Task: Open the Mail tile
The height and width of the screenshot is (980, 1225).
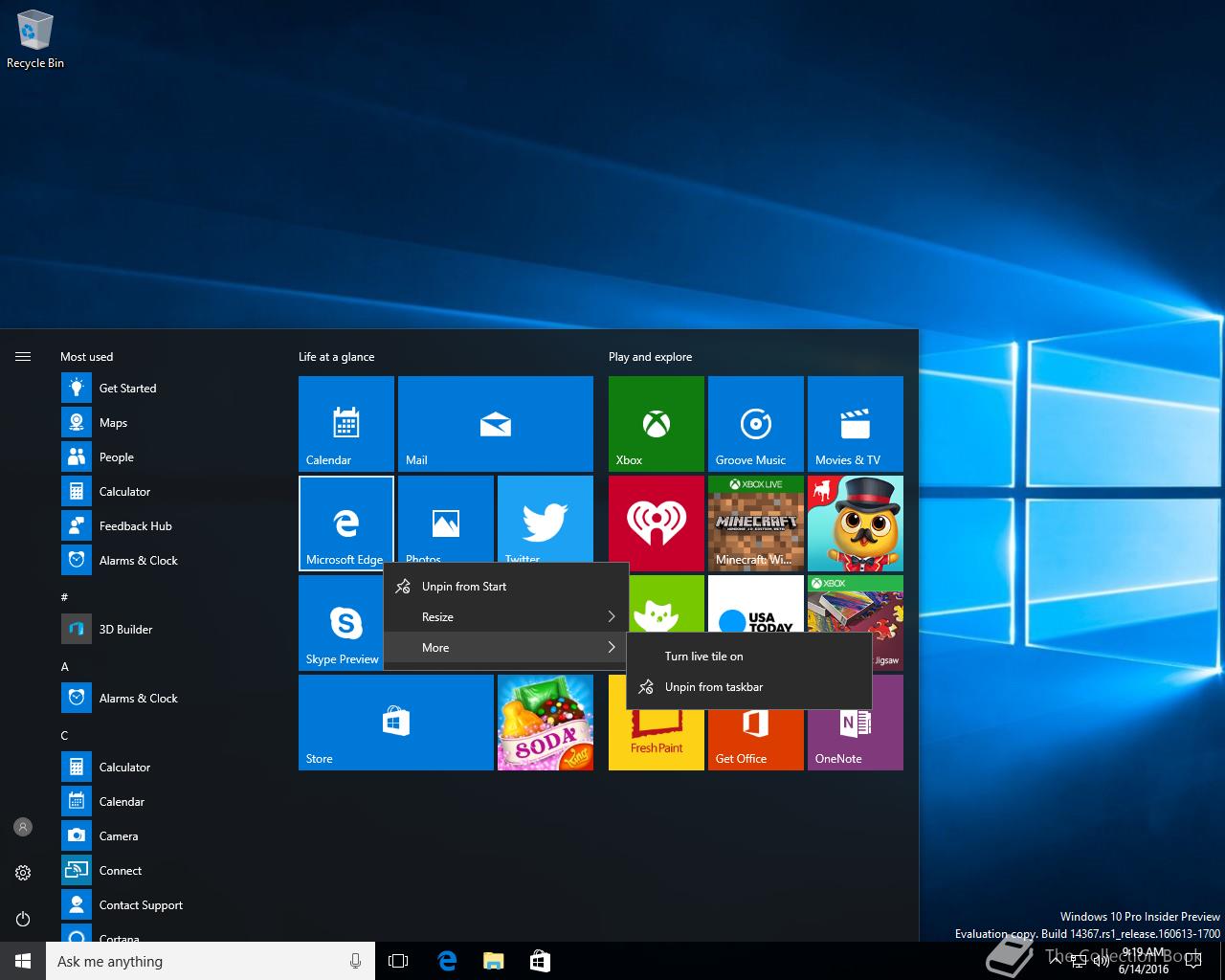Action: pyautogui.click(x=496, y=423)
